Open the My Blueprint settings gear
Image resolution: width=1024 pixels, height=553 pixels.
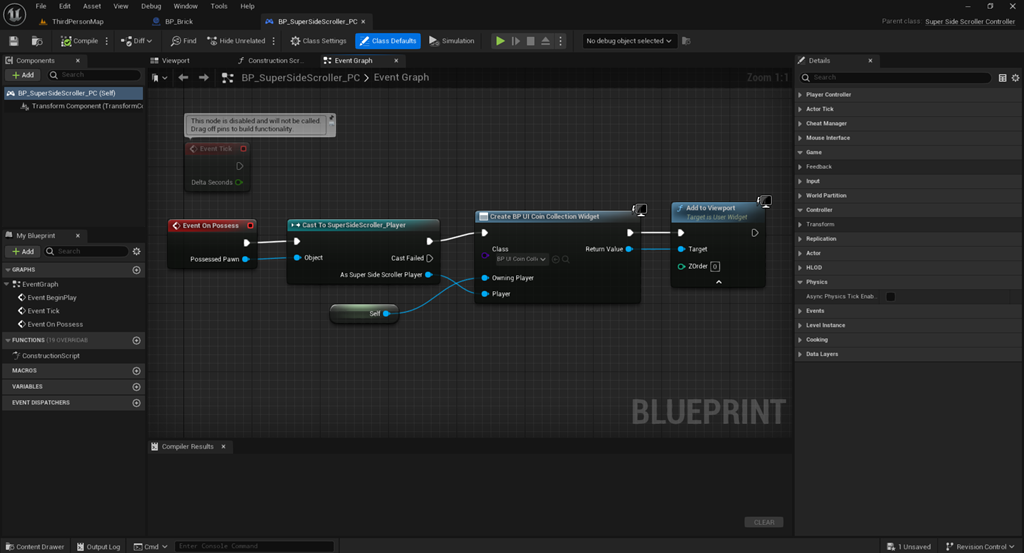coord(136,251)
